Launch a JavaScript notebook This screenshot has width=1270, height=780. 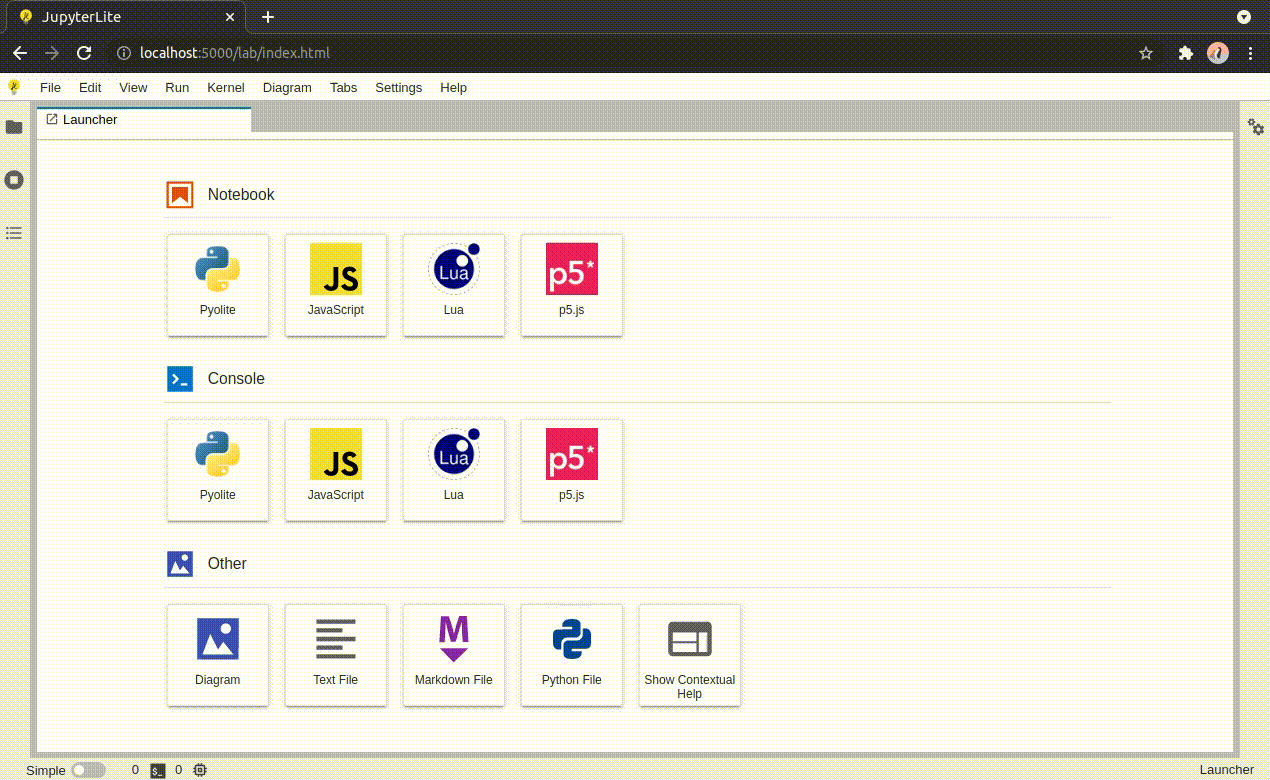tap(336, 285)
